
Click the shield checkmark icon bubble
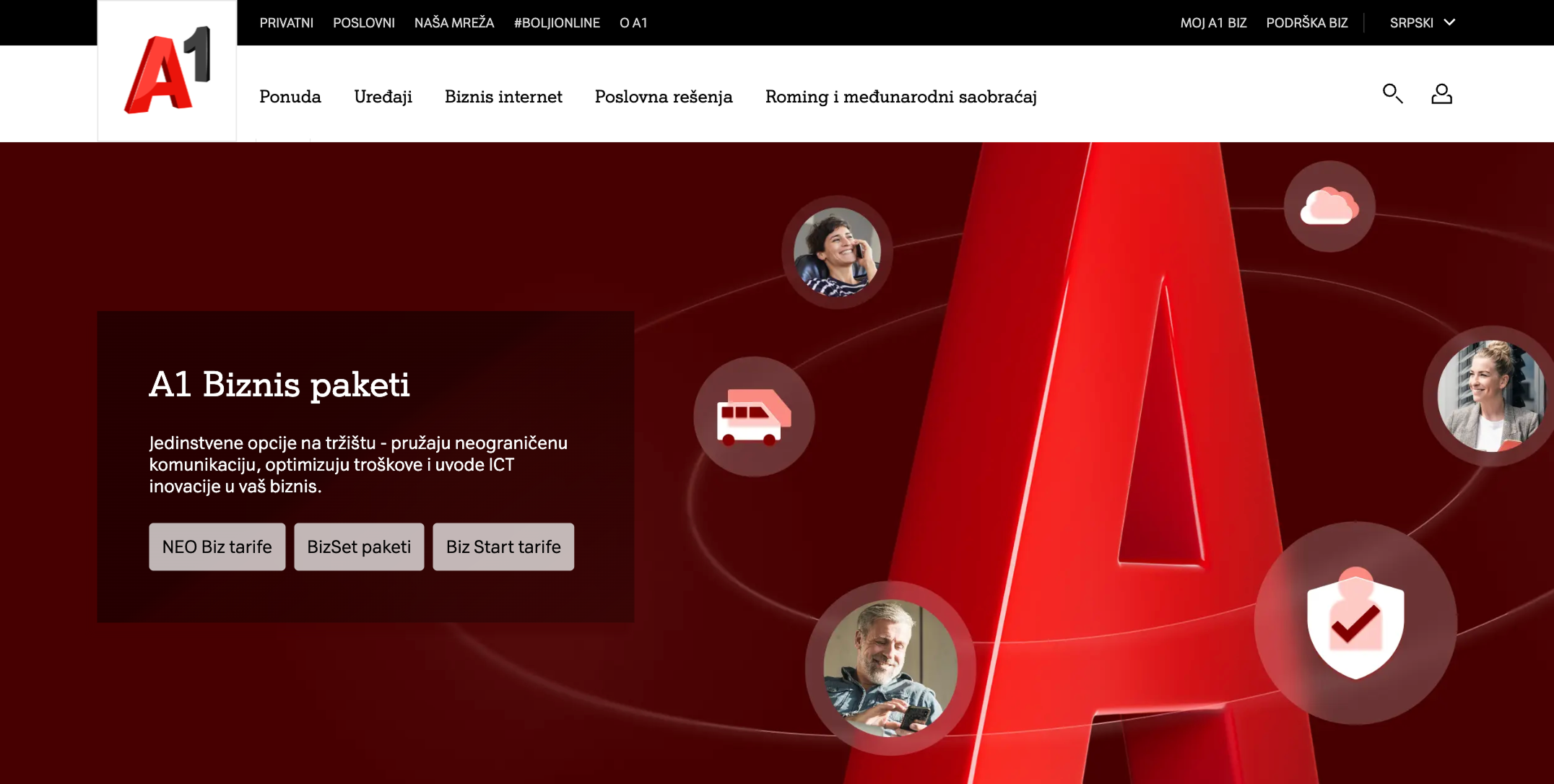coord(1355,623)
